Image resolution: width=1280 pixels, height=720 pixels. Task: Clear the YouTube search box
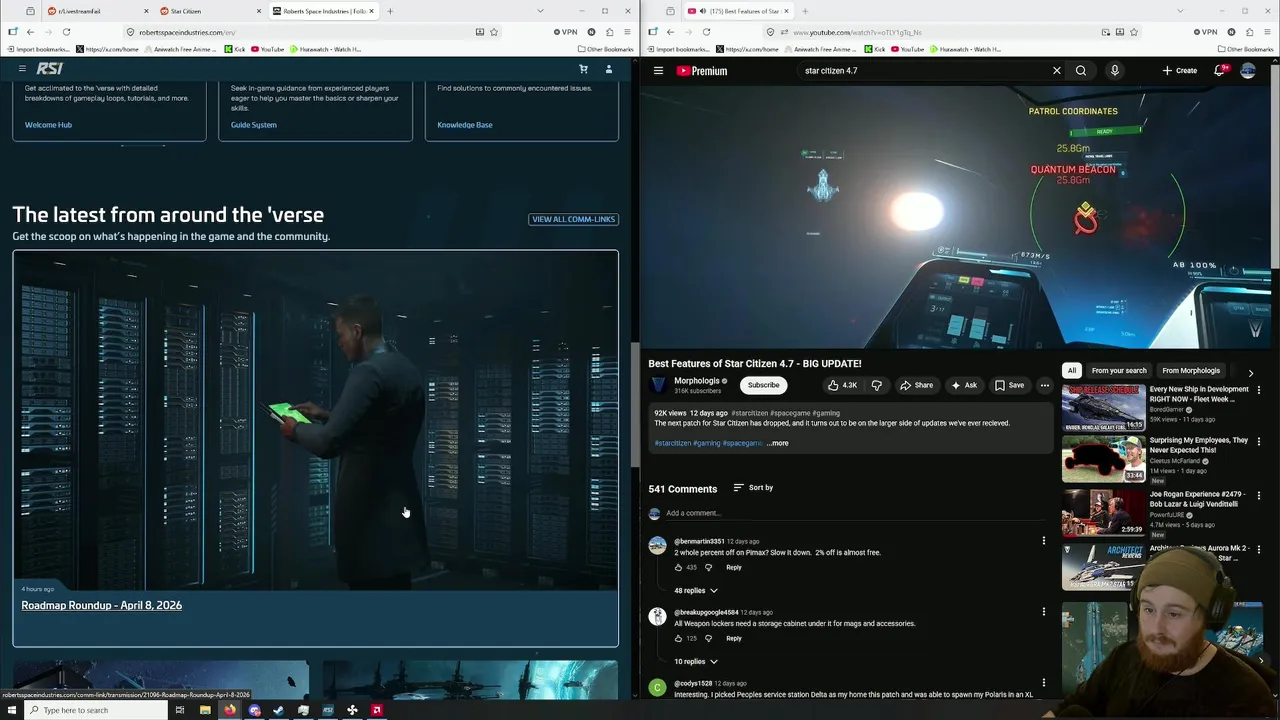[x=1056, y=71]
